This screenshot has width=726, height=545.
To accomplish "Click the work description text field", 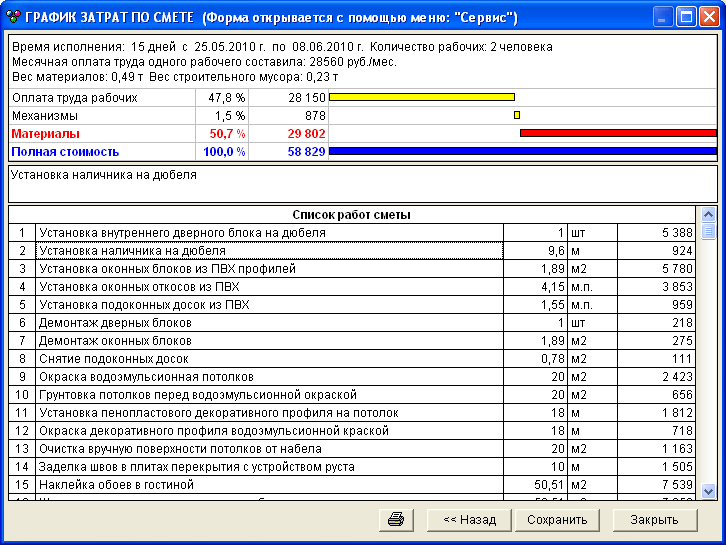I will coord(362,183).
